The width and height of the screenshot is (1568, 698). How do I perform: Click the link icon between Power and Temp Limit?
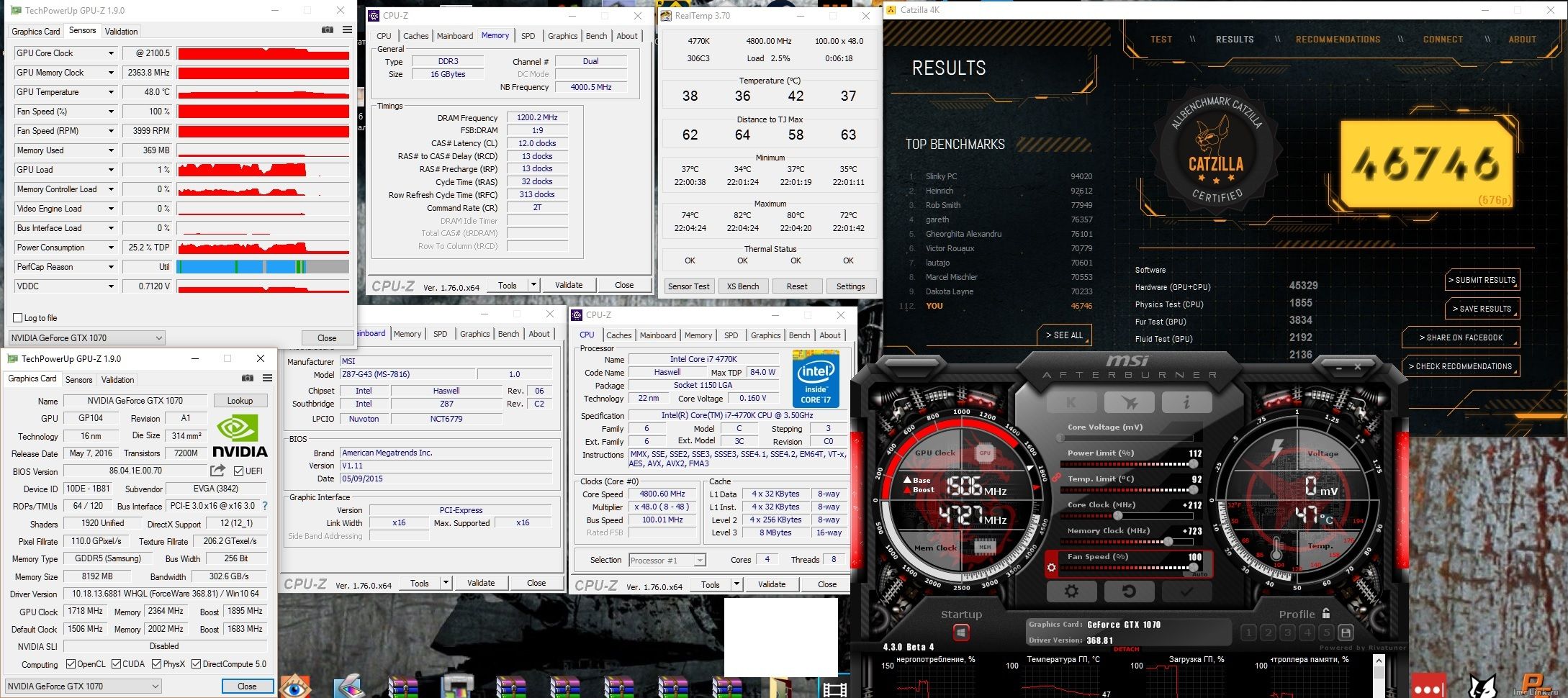[x=1056, y=476]
